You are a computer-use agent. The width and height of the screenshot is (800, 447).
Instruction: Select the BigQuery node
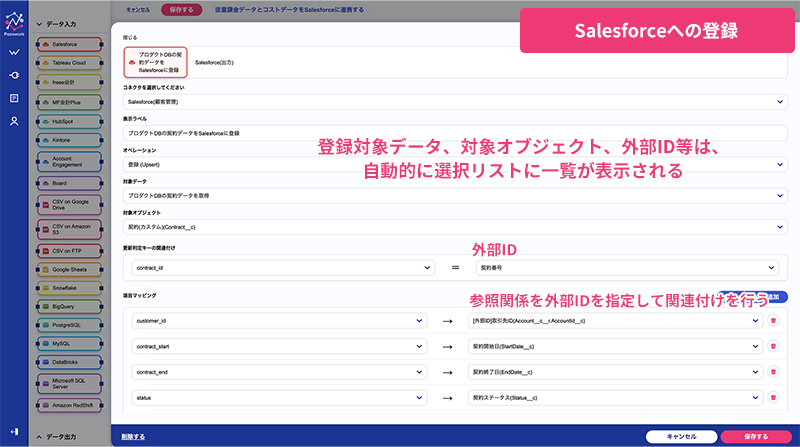(x=69, y=307)
